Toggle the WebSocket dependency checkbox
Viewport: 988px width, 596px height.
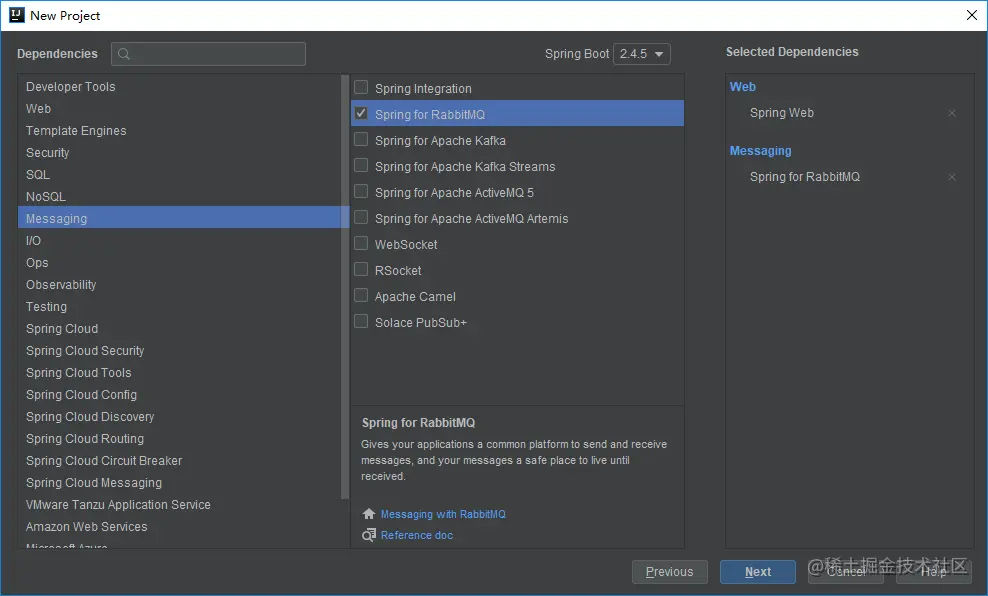pyautogui.click(x=361, y=243)
